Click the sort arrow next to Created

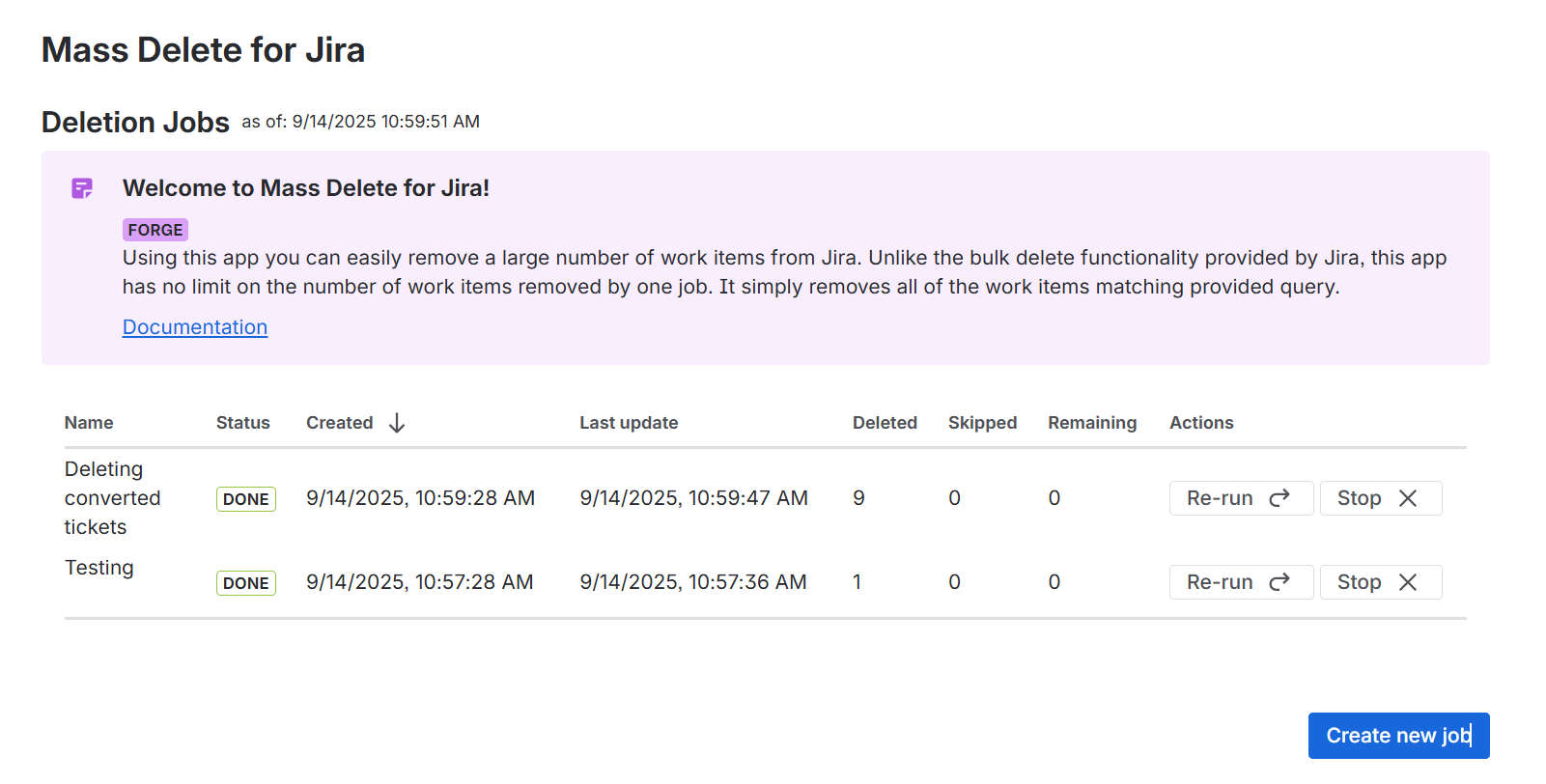(x=397, y=423)
